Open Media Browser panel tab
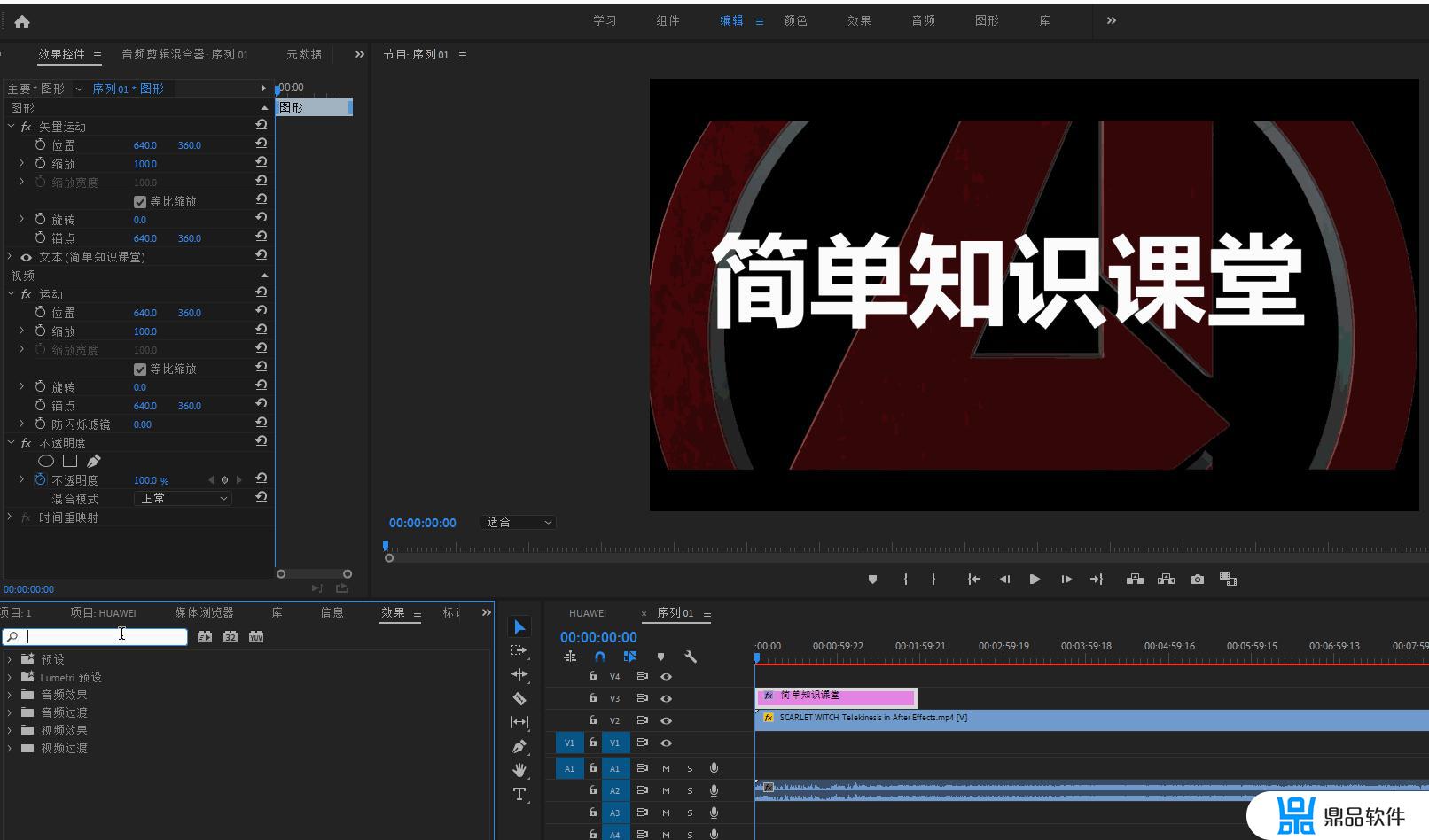This screenshot has width=1429, height=840. tap(204, 613)
